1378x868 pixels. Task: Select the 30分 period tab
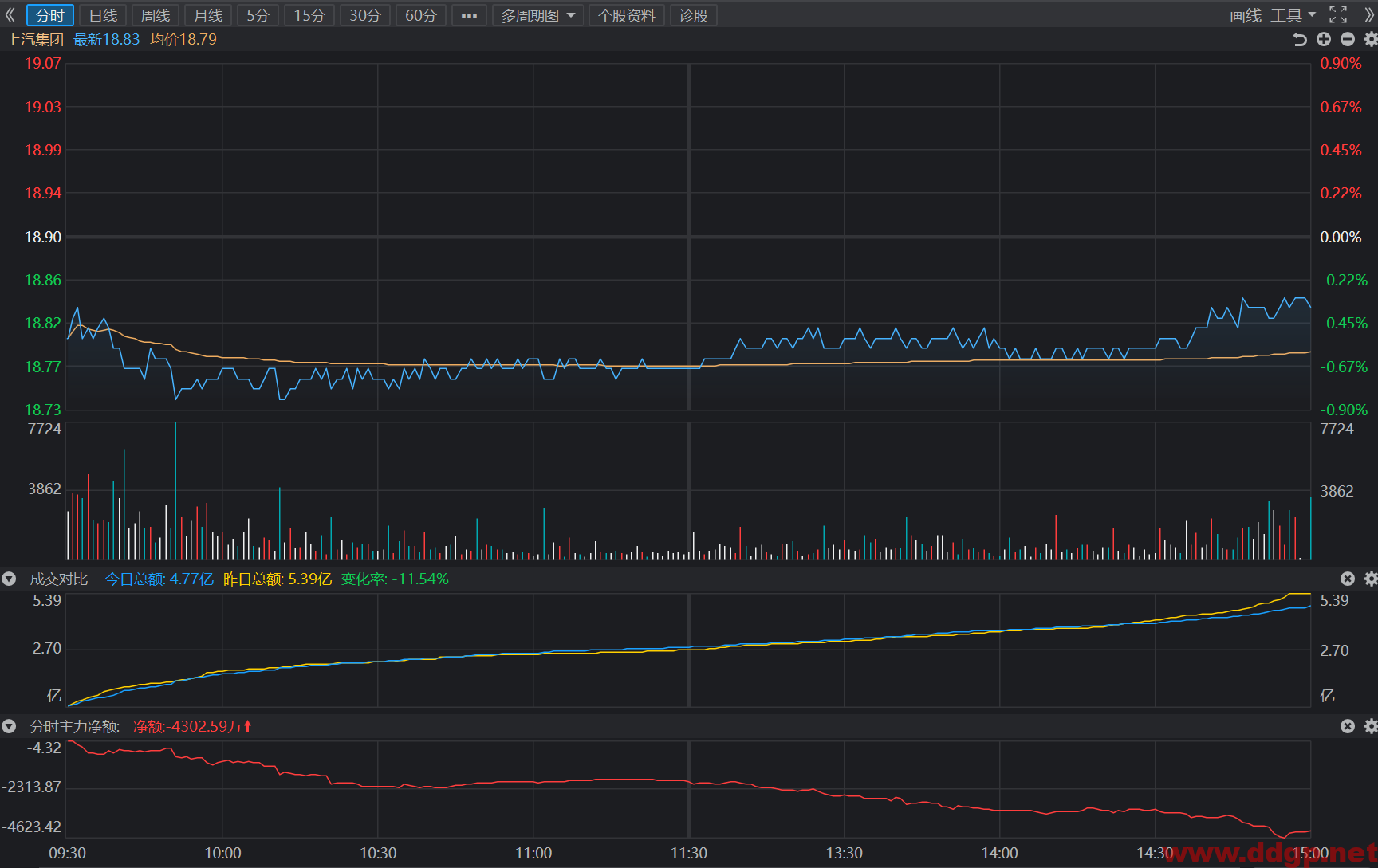click(365, 15)
